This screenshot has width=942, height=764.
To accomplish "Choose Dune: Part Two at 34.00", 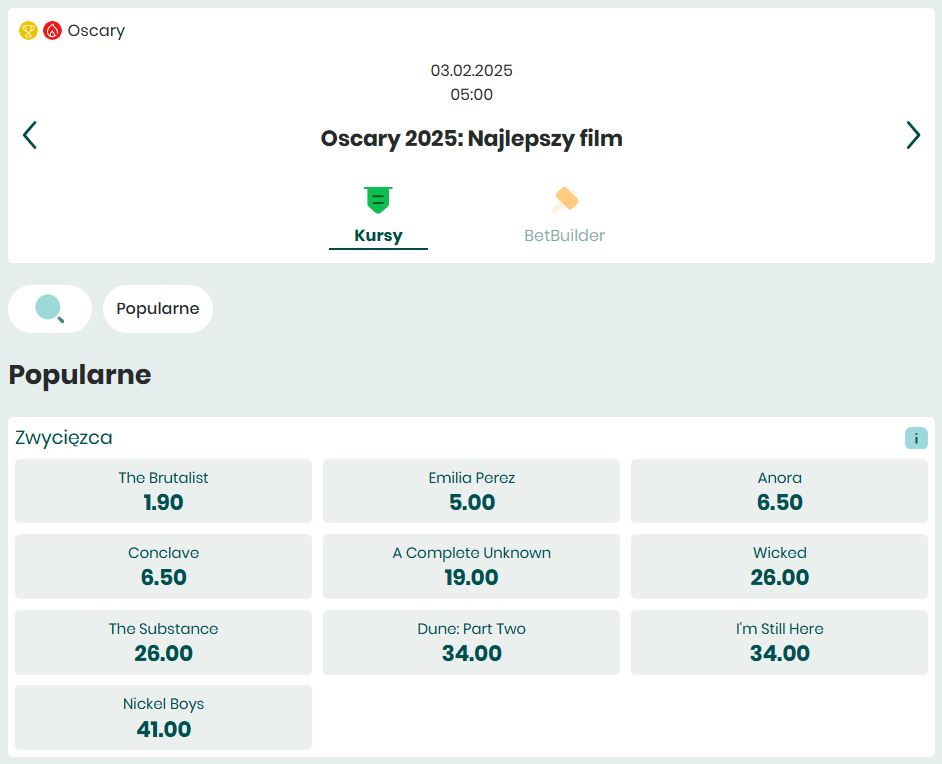I will tap(471, 642).
